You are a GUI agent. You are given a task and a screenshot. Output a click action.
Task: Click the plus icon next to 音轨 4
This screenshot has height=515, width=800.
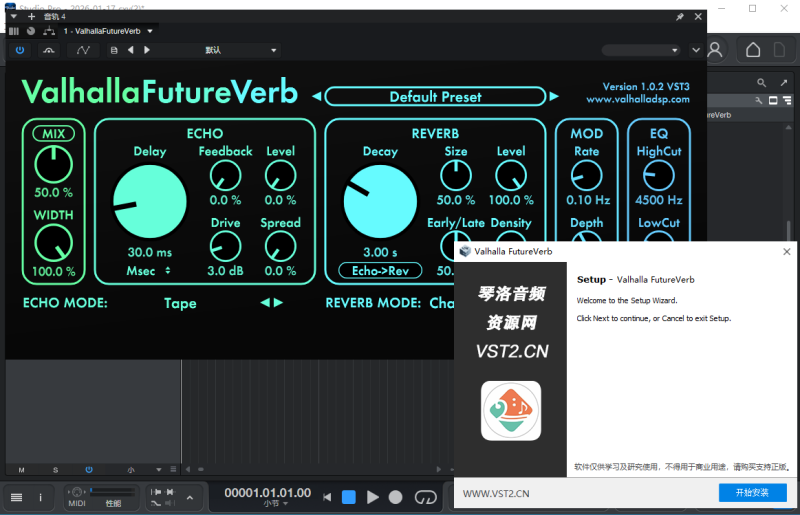coord(31,16)
